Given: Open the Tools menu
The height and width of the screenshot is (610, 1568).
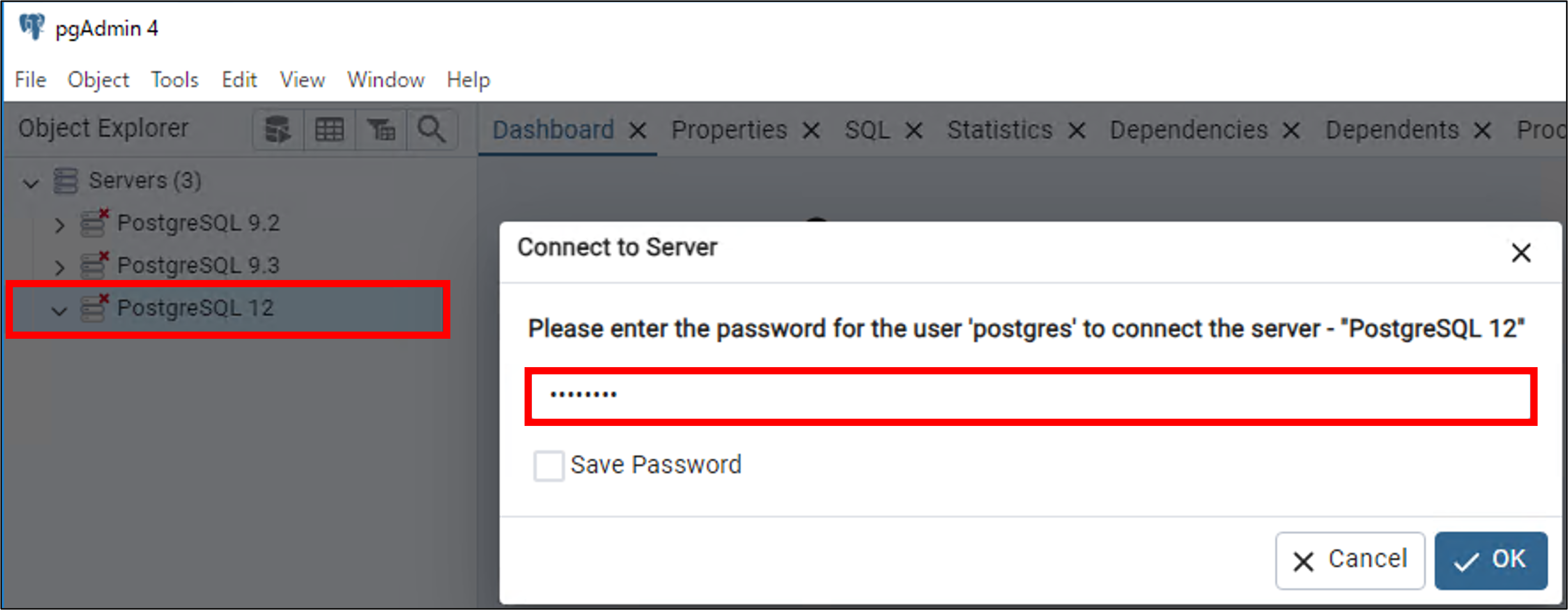Looking at the screenshot, I should tap(175, 80).
